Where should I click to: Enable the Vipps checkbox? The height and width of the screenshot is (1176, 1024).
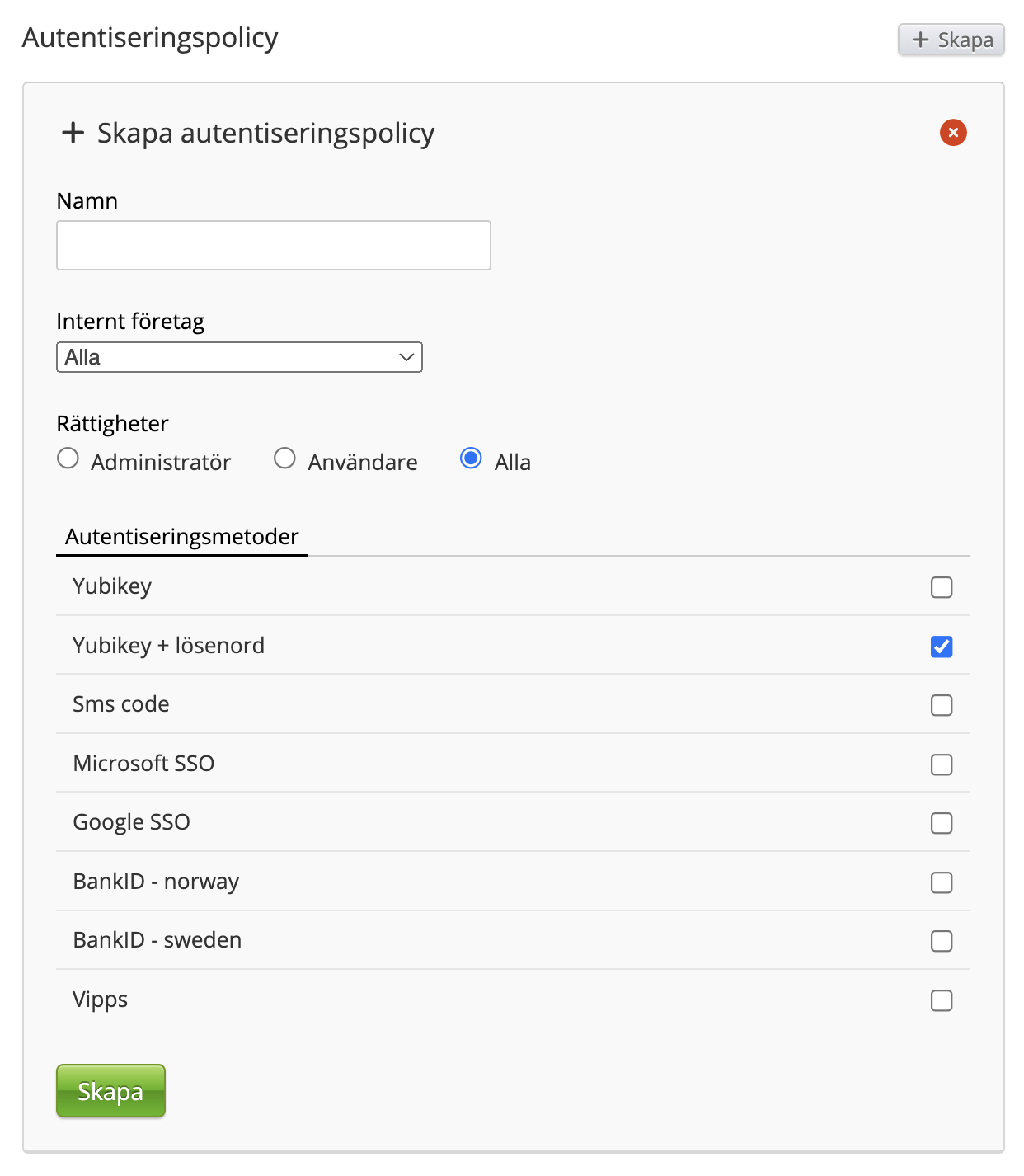point(941,1000)
